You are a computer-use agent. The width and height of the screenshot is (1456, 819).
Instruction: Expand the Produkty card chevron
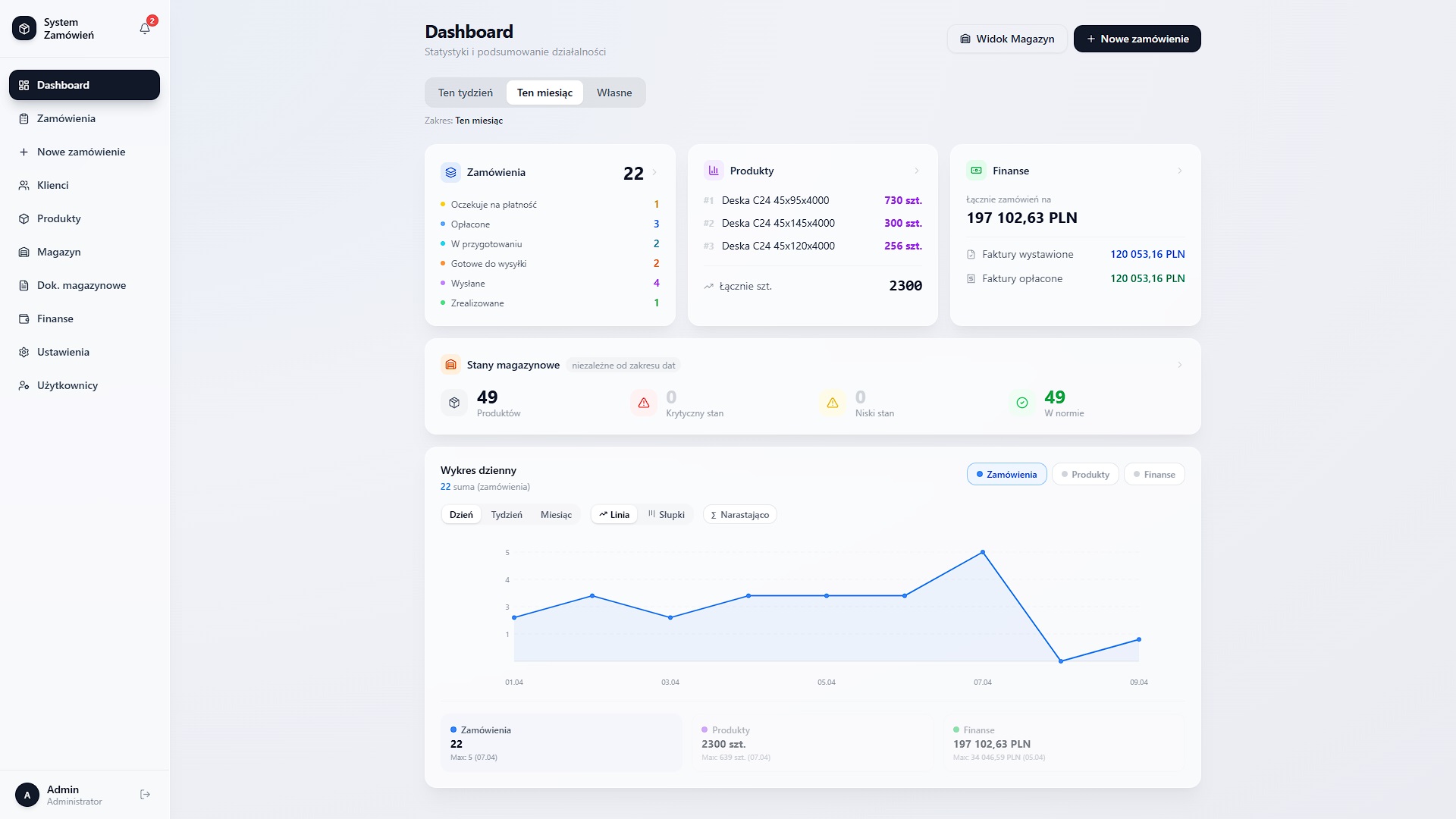coord(917,171)
